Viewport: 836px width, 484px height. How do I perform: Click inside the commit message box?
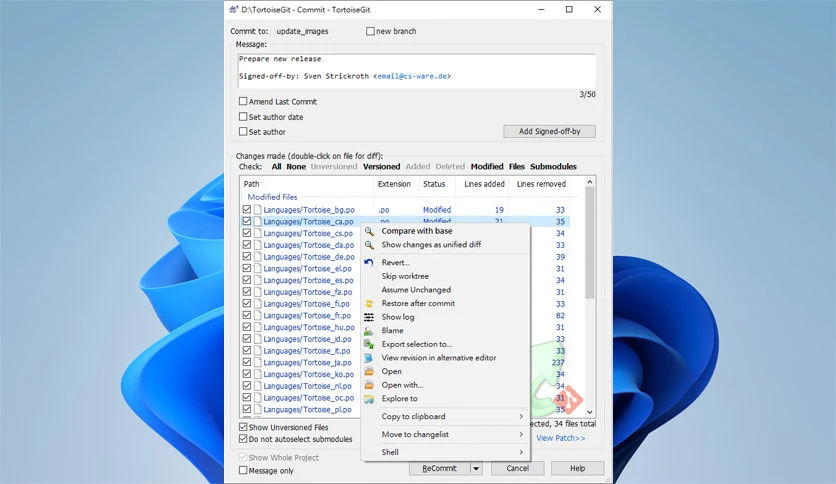click(416, 70)
